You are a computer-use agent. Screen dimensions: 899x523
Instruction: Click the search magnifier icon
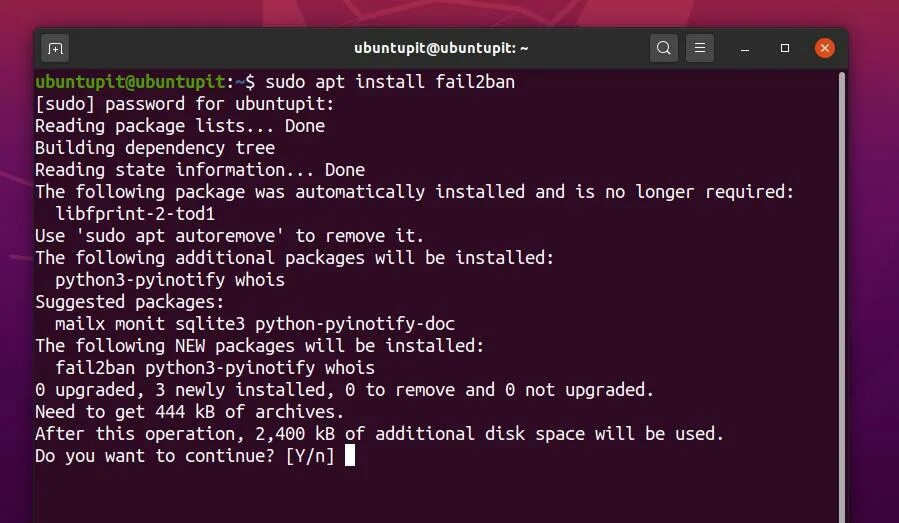point(663,47)
